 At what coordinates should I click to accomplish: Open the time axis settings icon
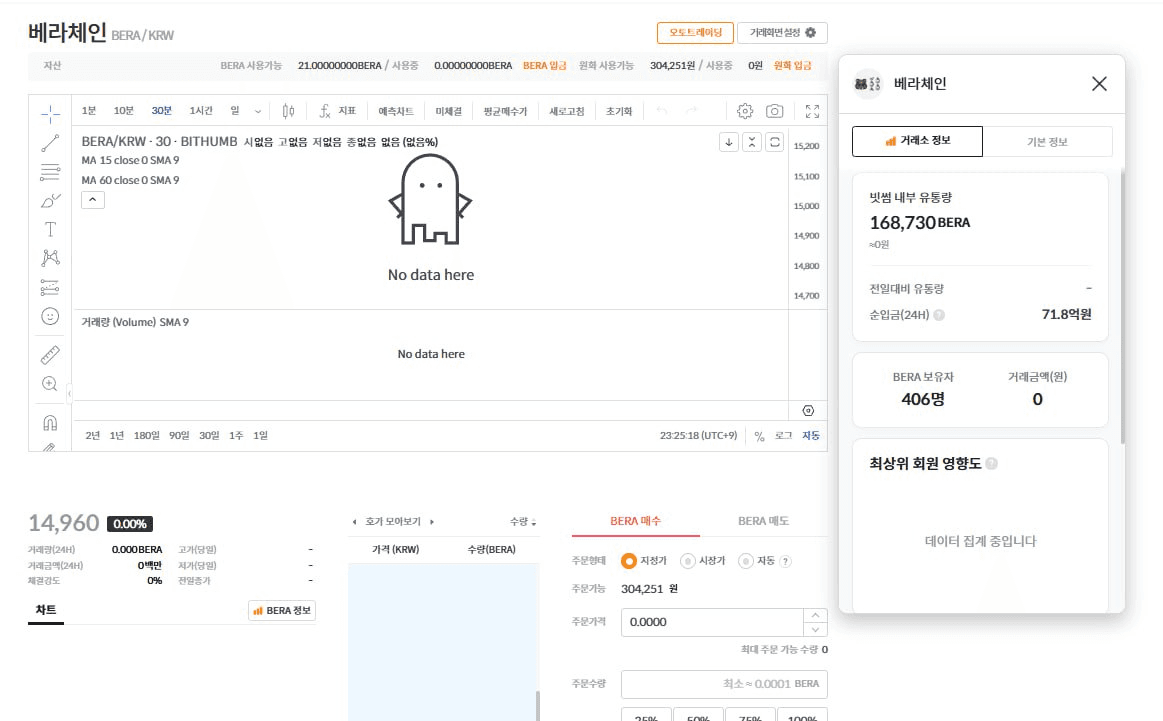tap(808, 411)
